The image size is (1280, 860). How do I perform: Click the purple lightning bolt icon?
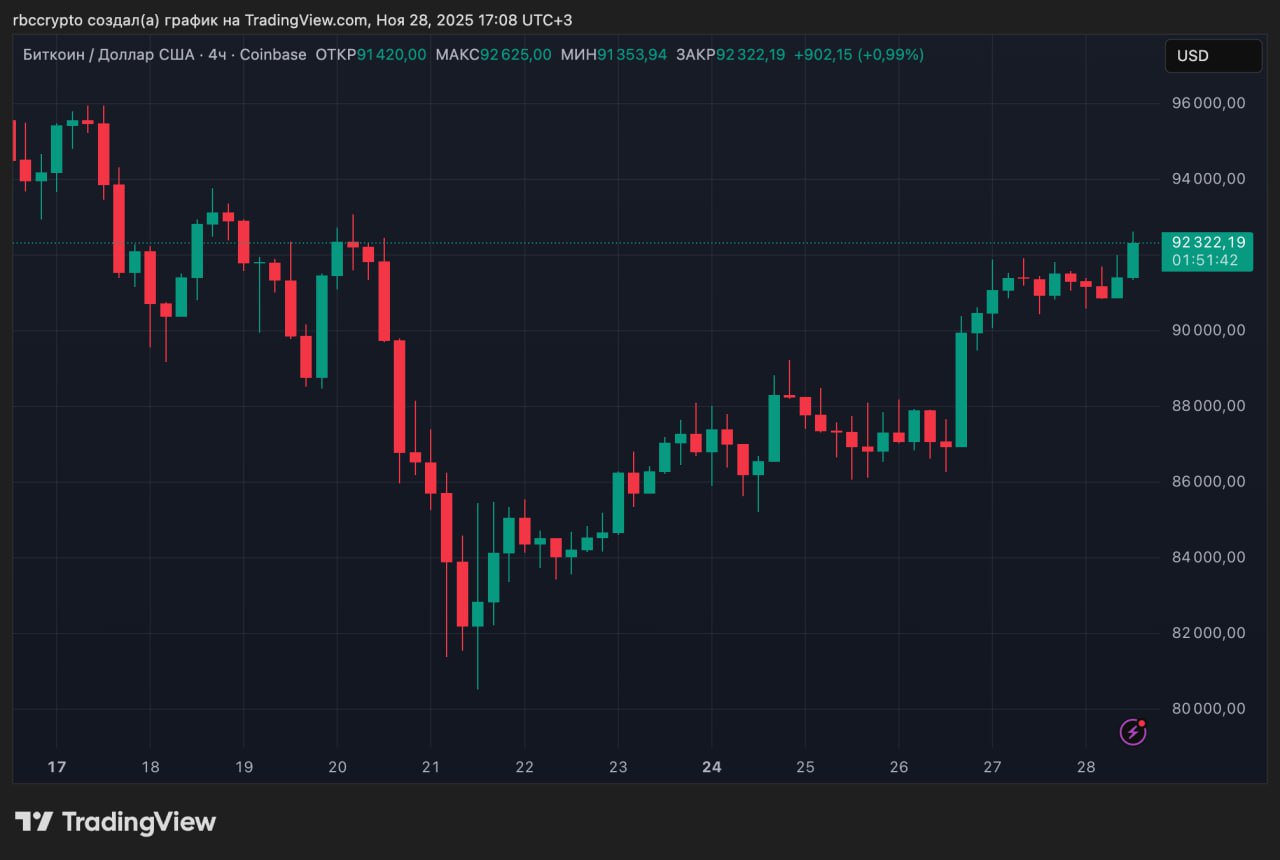pyautogui.click(x=1132, y=732)
